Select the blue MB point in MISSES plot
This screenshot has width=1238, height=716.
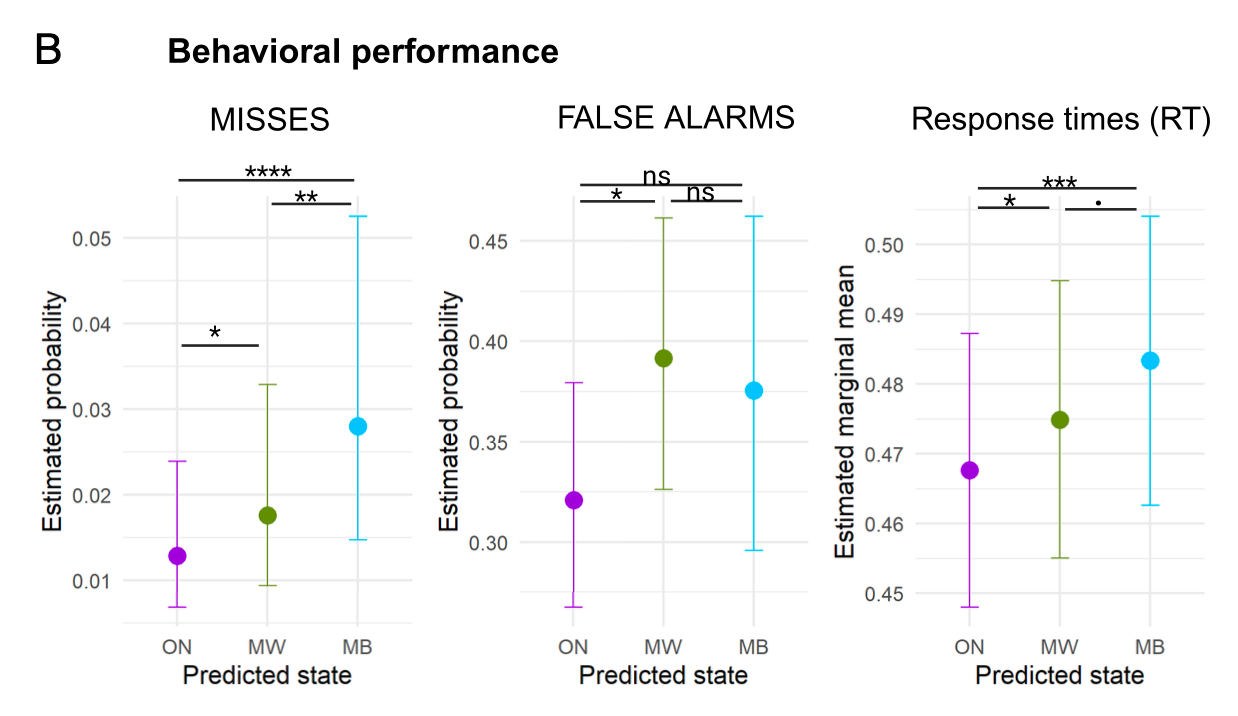tap(358, 426)
